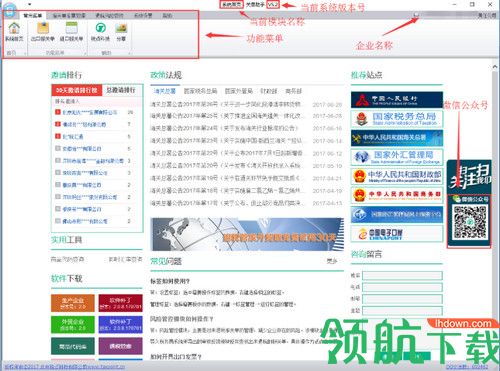Open the dark red 软件补丁 download tile
500x371 pixels.
click(x=120, y=303)
